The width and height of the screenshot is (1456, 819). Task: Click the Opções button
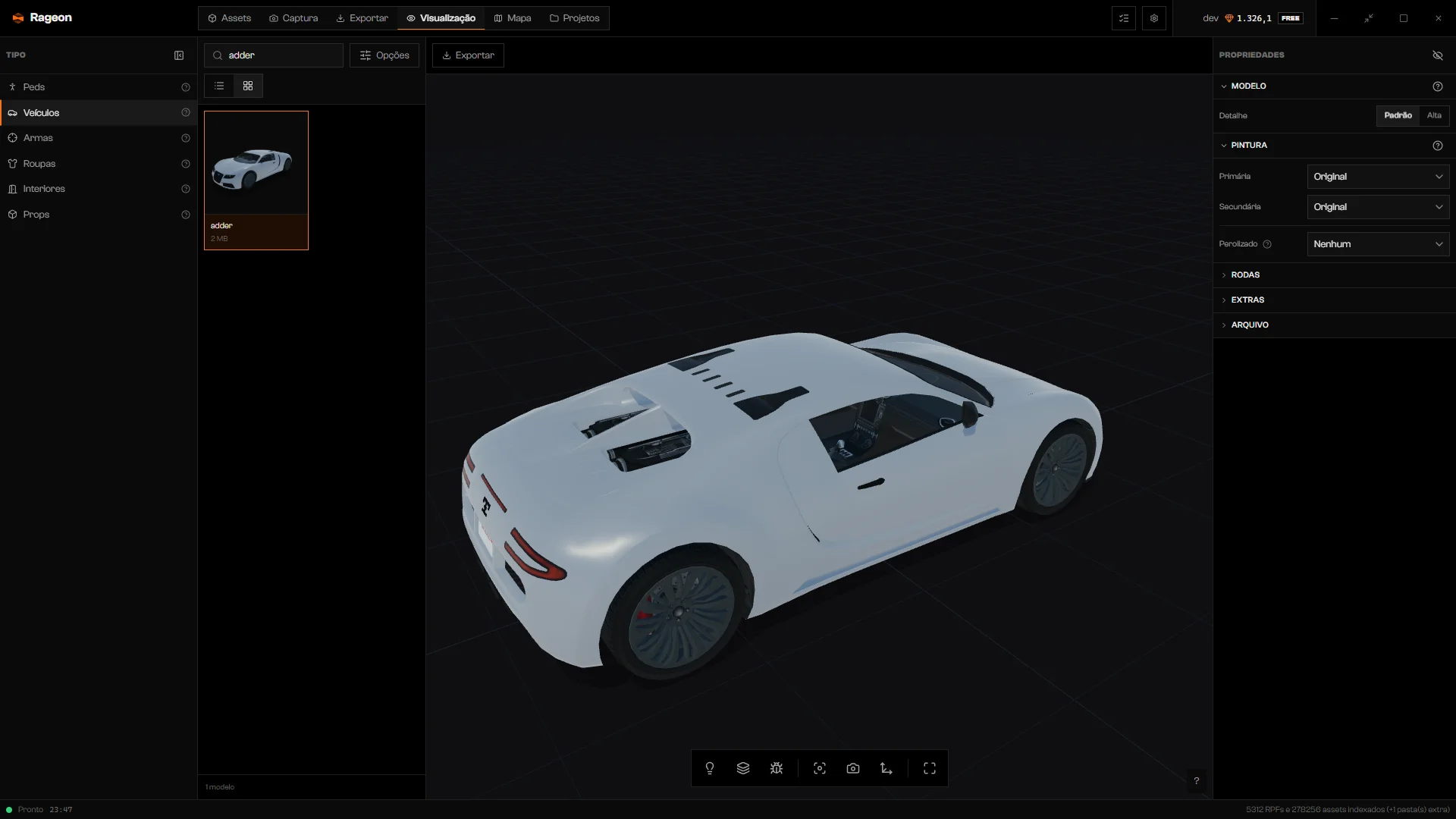click(384, 55)
